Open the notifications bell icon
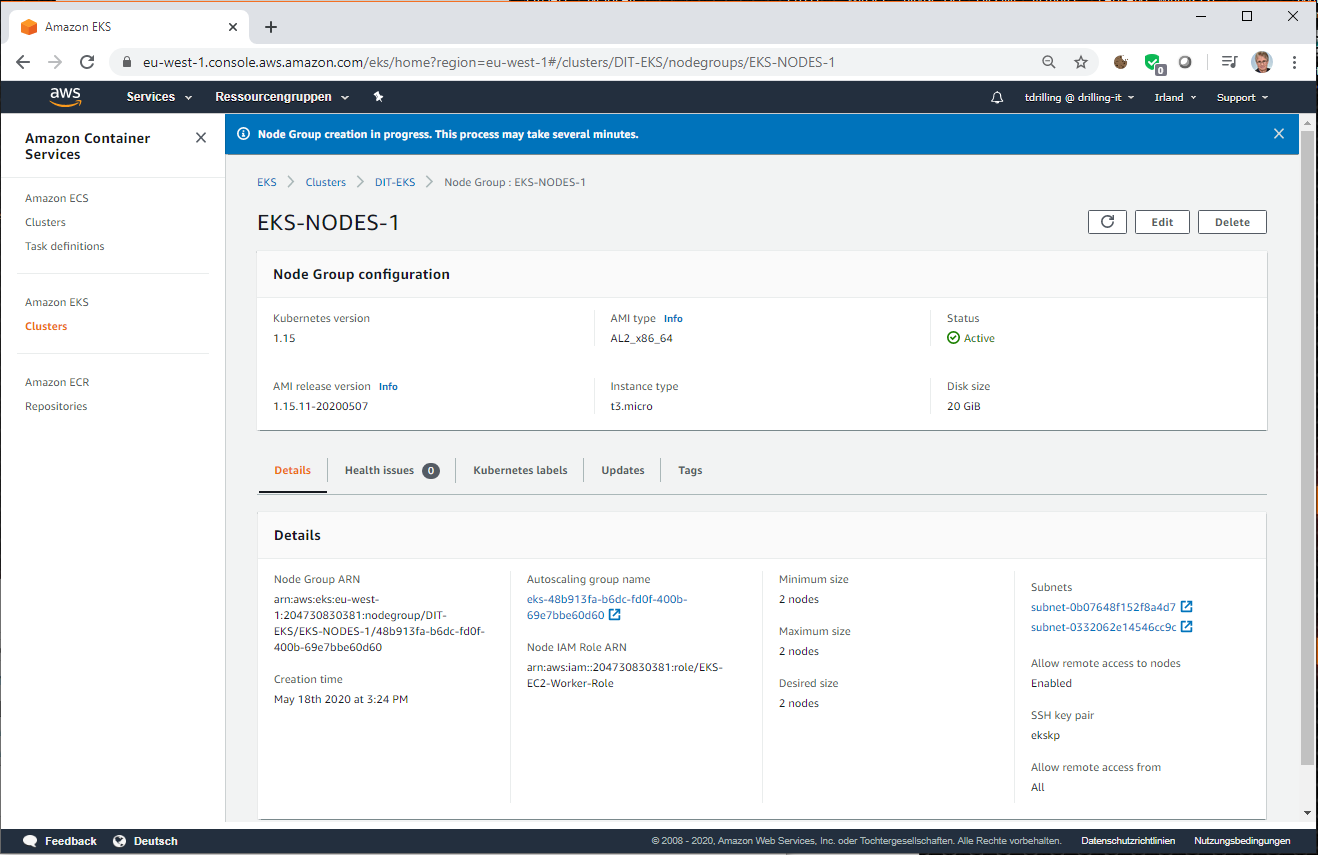The width and height of the screenshot is (1318, 855). [997, 97]
